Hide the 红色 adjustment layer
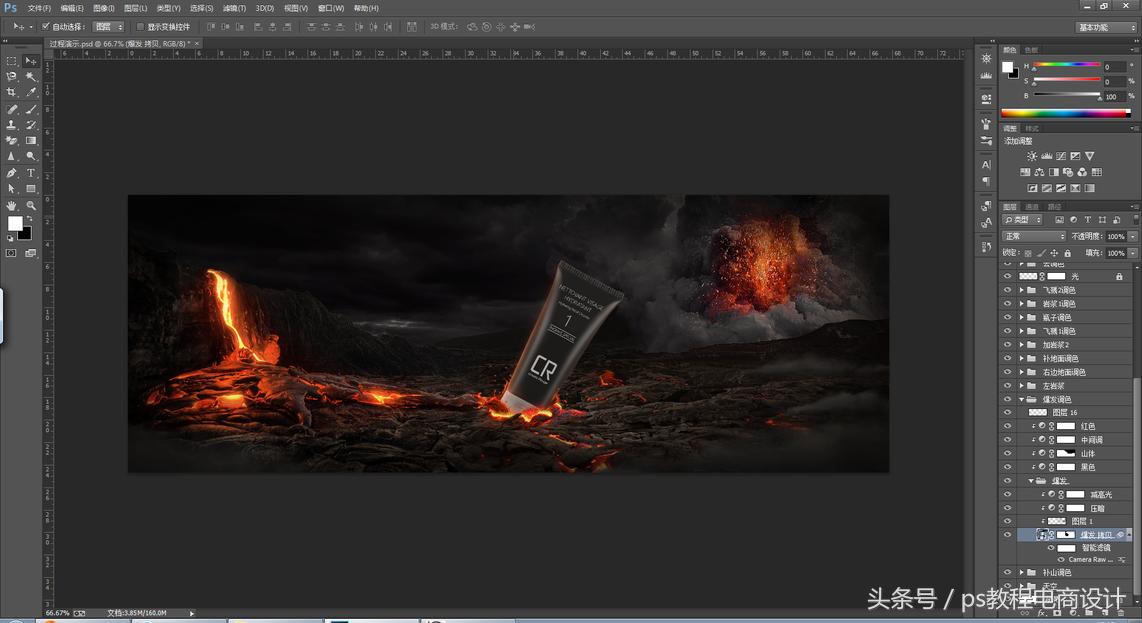 tap(1007, 426)
